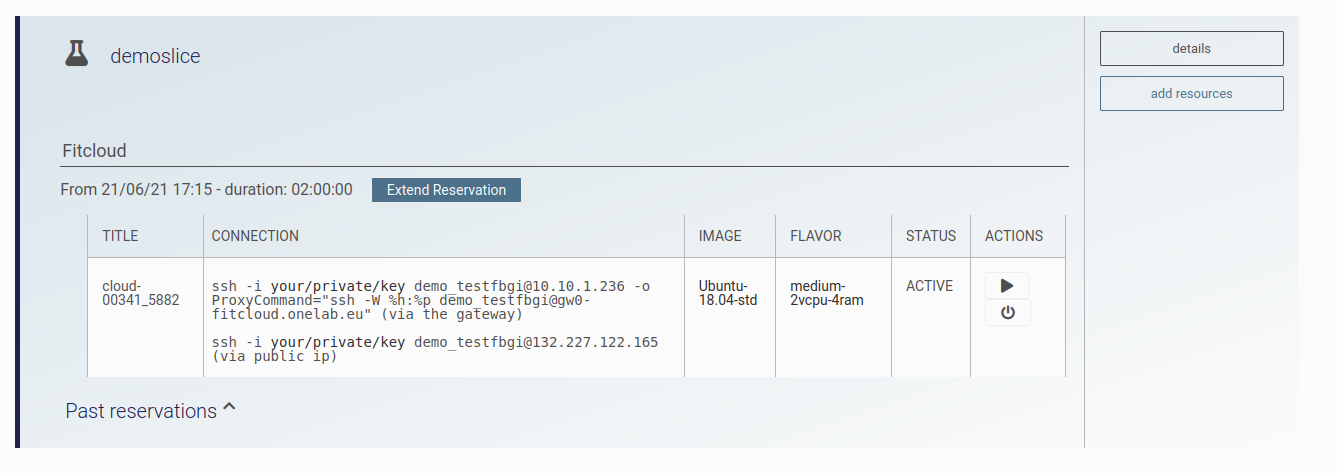Screen dimensions: 1337x473
Task: Click the medium-2vcpu-4ram flavor cell
Action: pos(828,293)
